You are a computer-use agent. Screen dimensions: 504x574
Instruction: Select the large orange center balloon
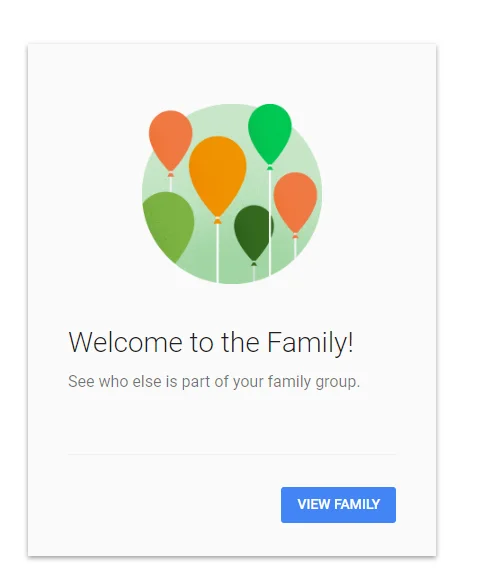(217, 176)
